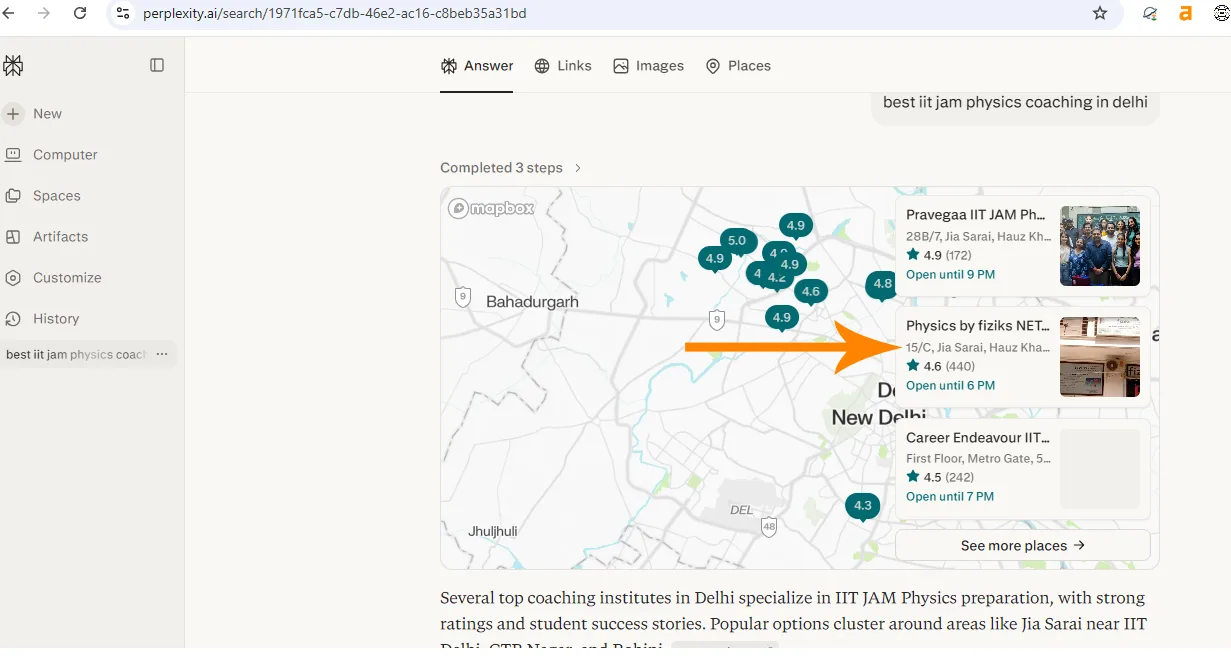Collapse the sidebar with the panel icon
1231x667 pixels.
click(x=157, y=65)
